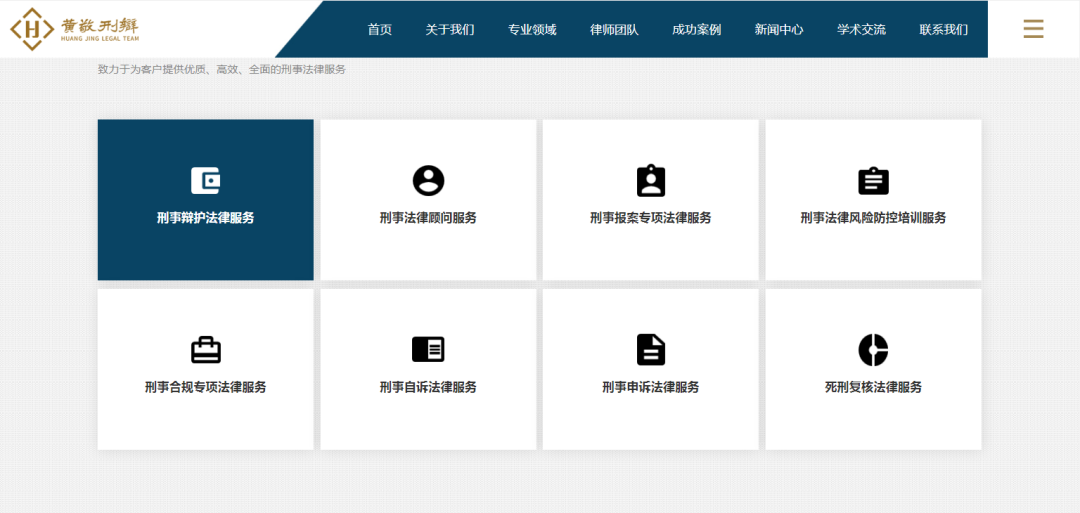The width and height of the screenshot is (1080, 513).
Task: Click the wallet icon for 刑事辩护法律服务
Action: tap(205, 180)
